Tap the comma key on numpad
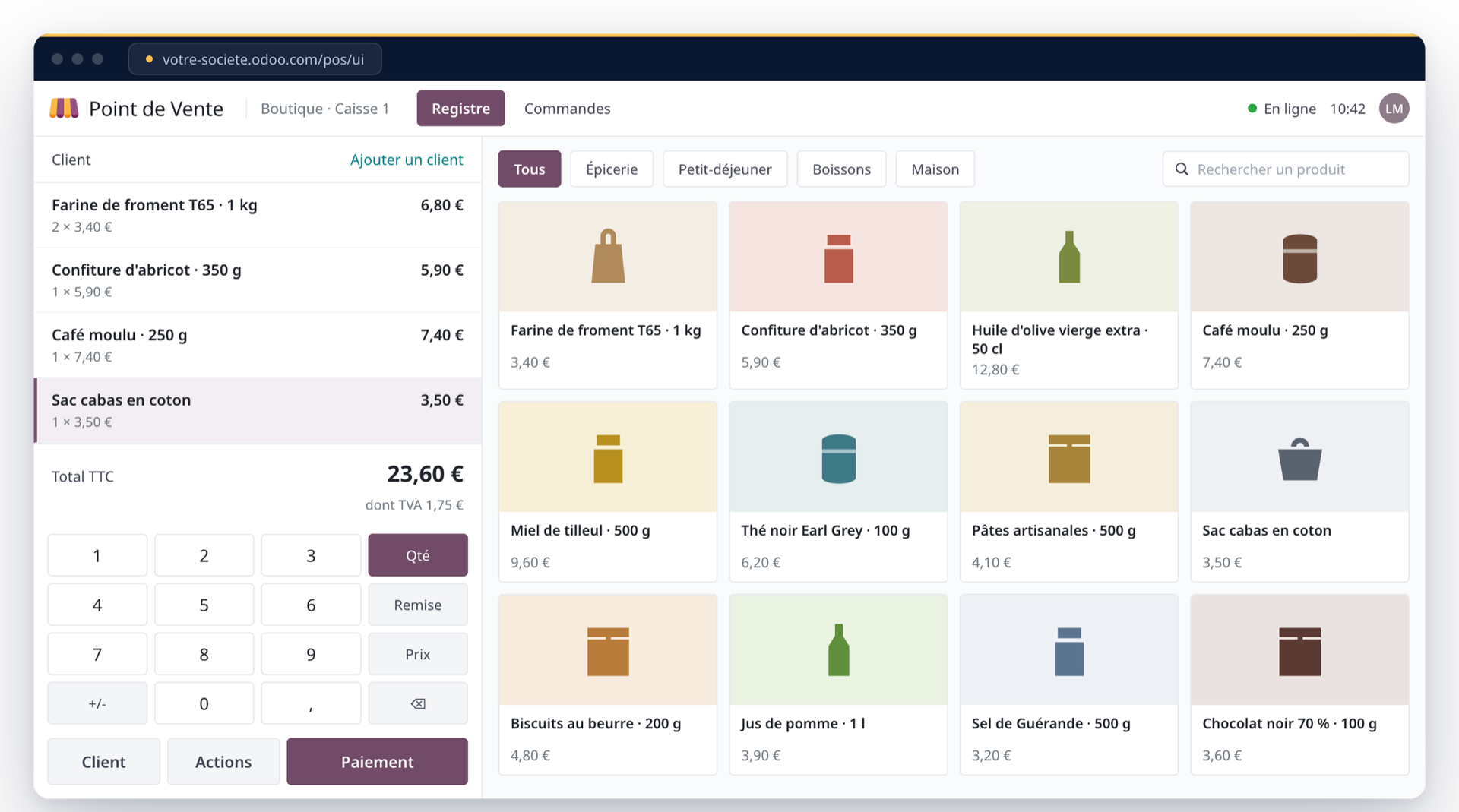This screenshot has height=812, width=1459. [x=311, y=703]
